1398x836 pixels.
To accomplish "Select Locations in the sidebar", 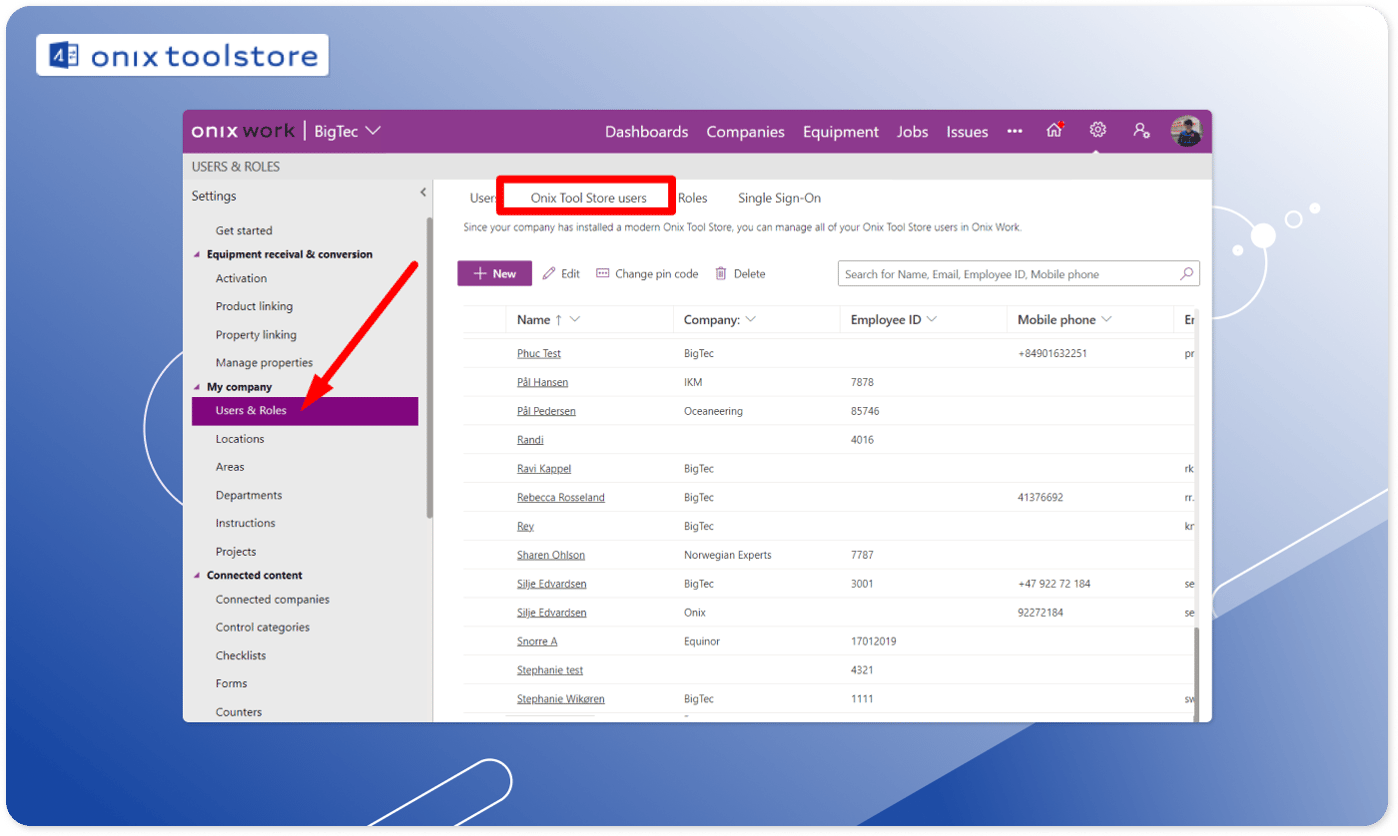I will click(240, 439).
